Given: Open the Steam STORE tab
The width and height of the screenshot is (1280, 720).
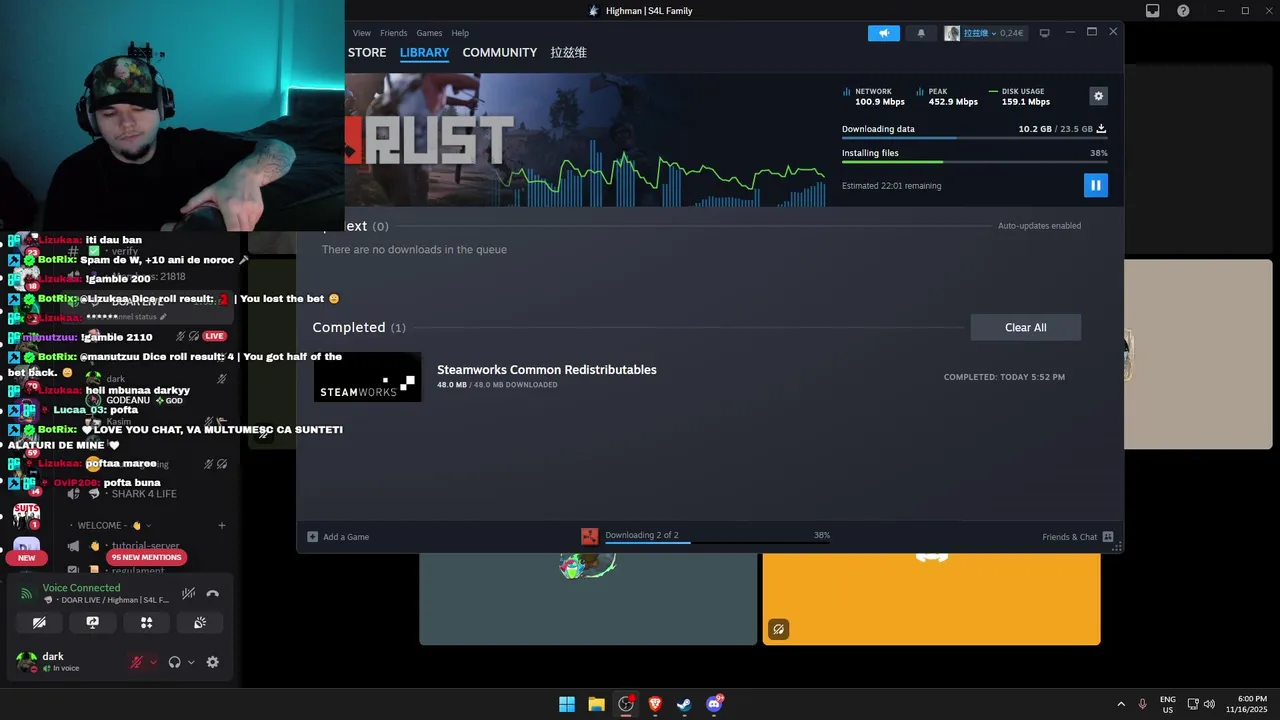Looking at the screenshot, I should click(x=367, y=52).
